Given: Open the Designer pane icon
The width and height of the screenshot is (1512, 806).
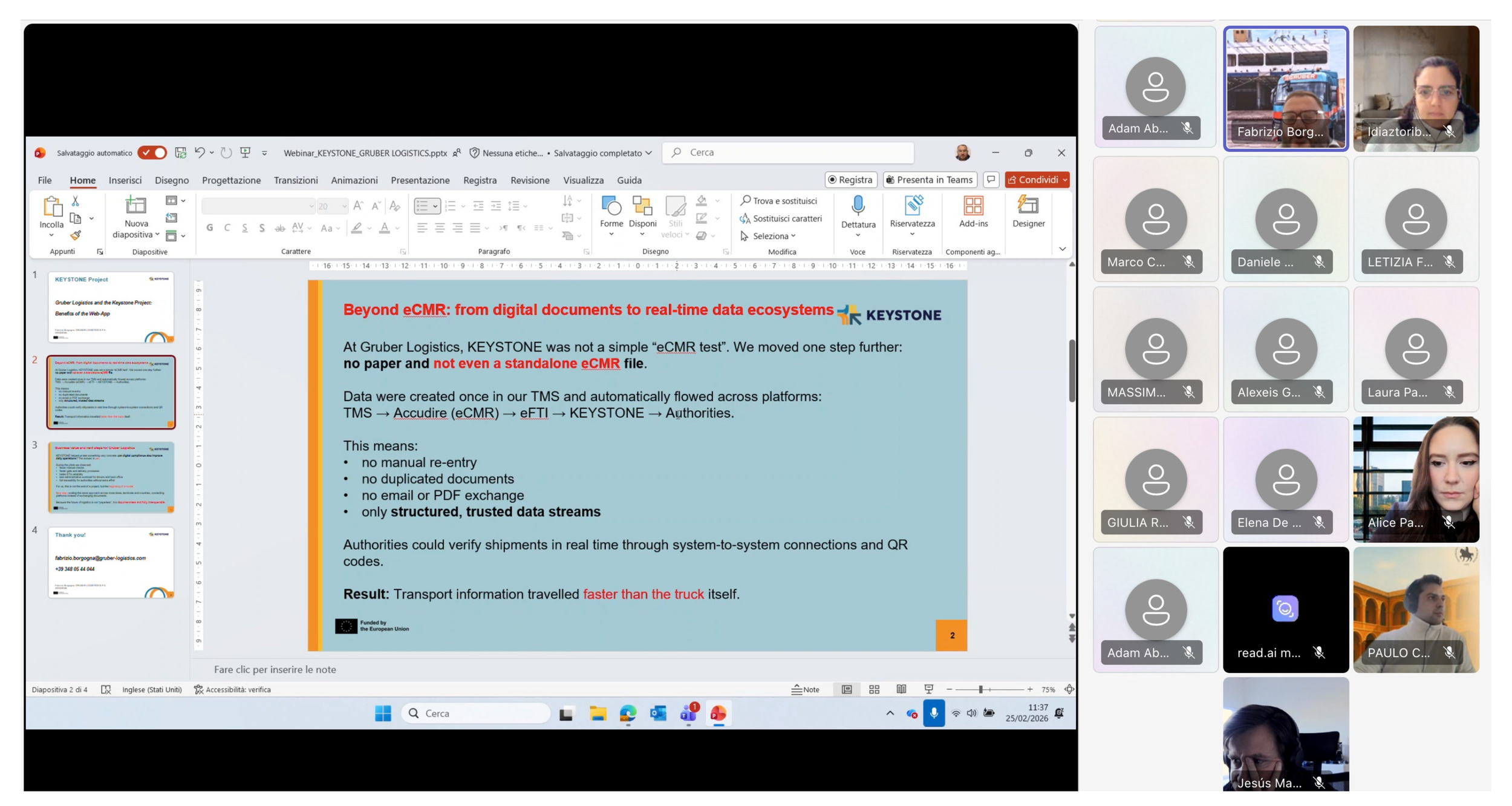Looking at the screenshot, I should pos(1028,206).
